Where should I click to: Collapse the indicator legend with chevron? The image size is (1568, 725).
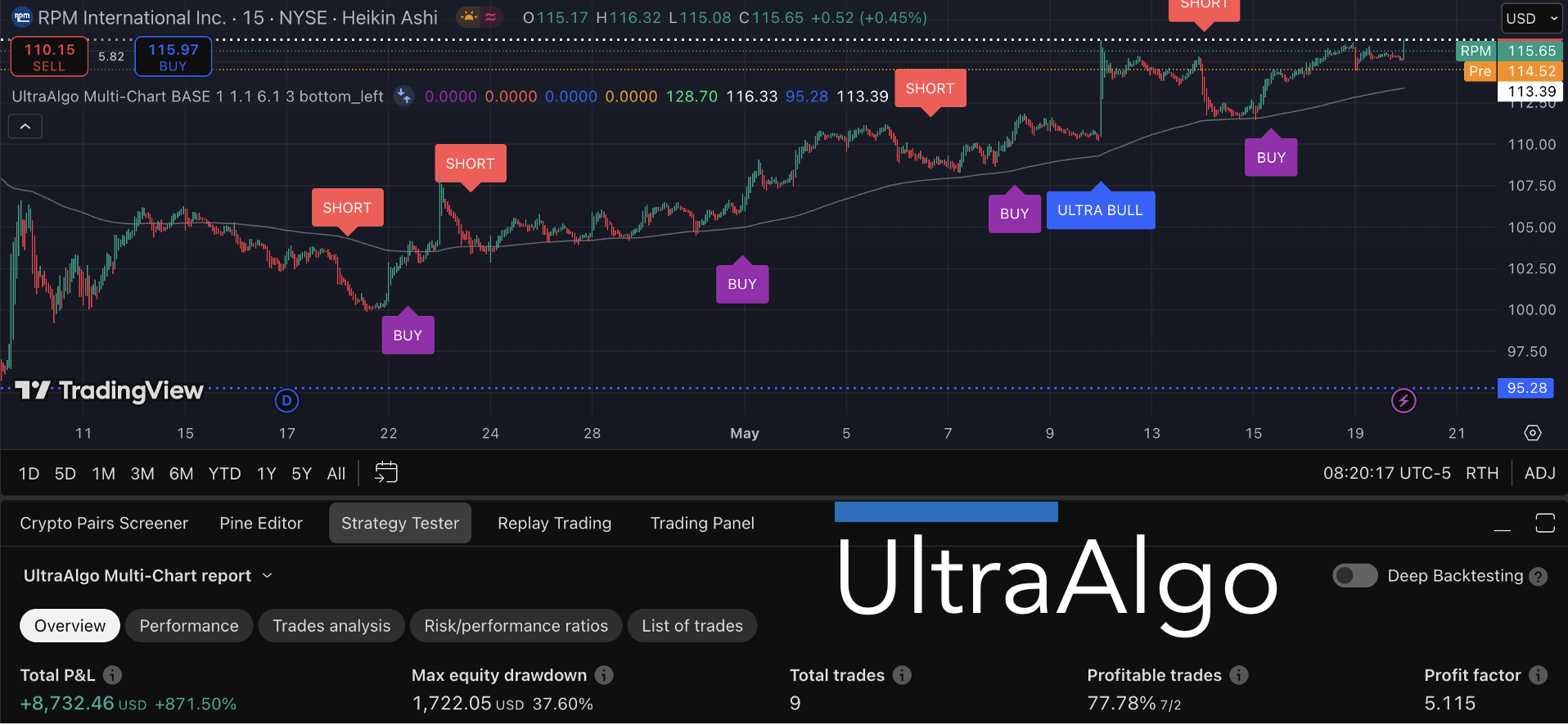click(x=25, y=126)
